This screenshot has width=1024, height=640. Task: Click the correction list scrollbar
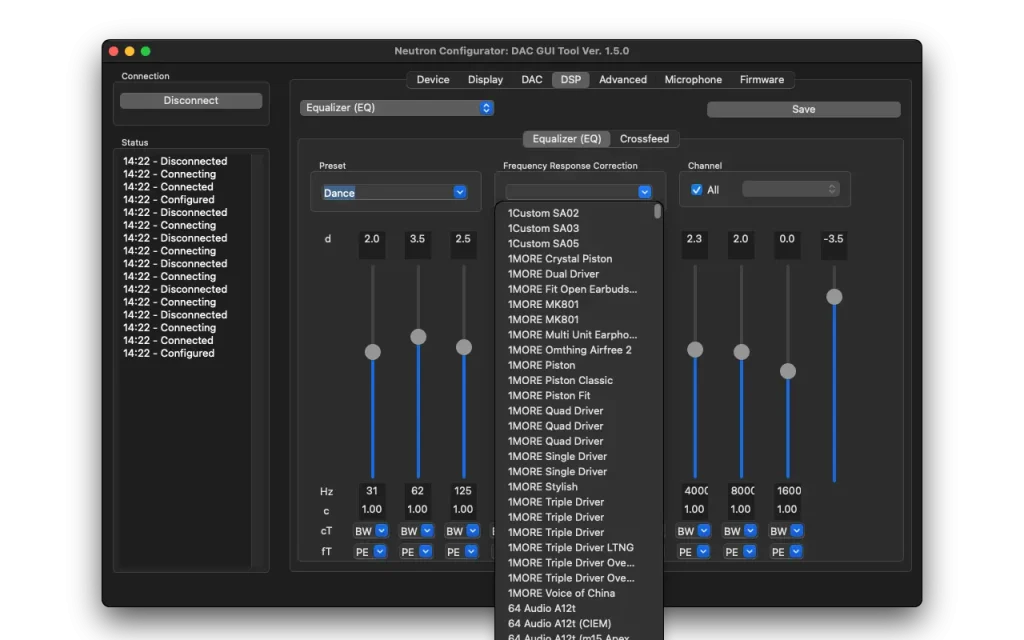(x=657, y=212)
